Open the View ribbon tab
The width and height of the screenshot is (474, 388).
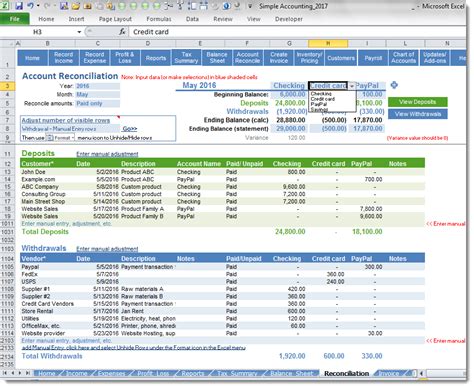click(x=254, y=19)
